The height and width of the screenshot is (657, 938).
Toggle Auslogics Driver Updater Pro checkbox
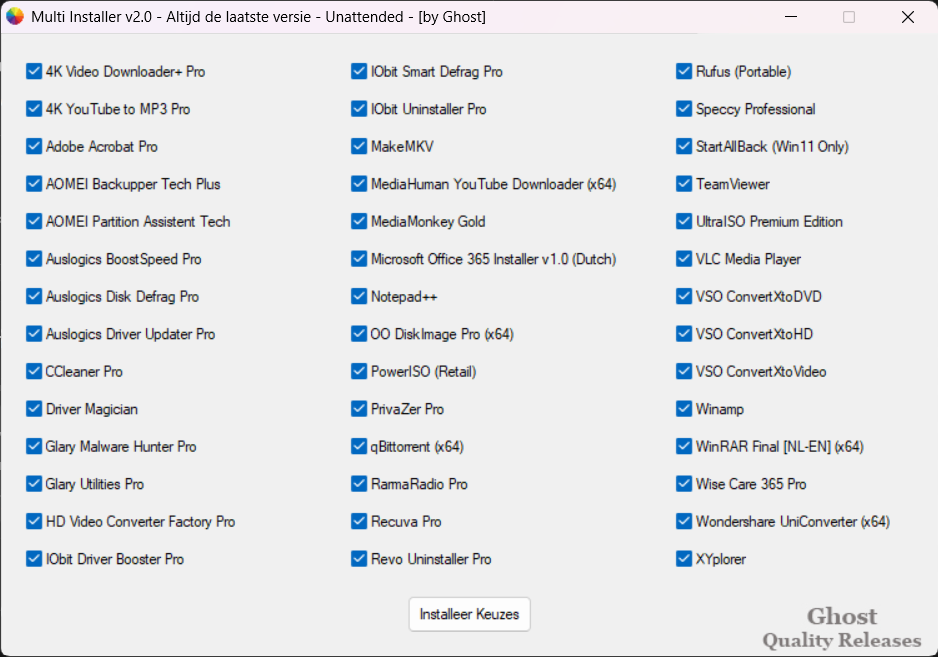34,334
